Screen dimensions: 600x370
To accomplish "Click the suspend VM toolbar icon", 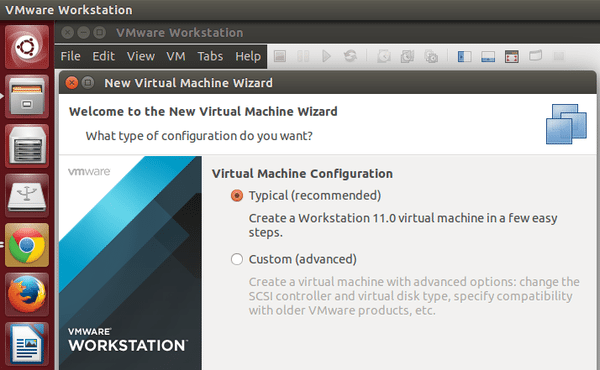I will coord(303,56).
